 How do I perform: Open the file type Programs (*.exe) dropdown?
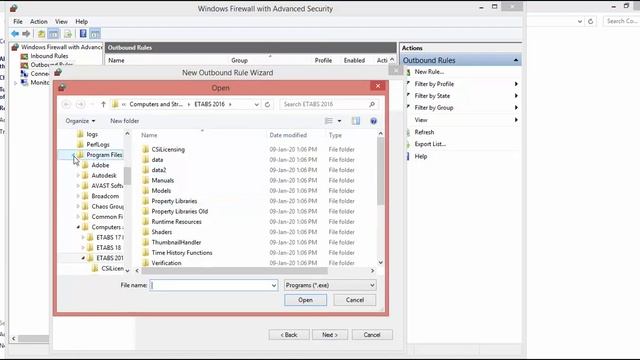point(330,285)
